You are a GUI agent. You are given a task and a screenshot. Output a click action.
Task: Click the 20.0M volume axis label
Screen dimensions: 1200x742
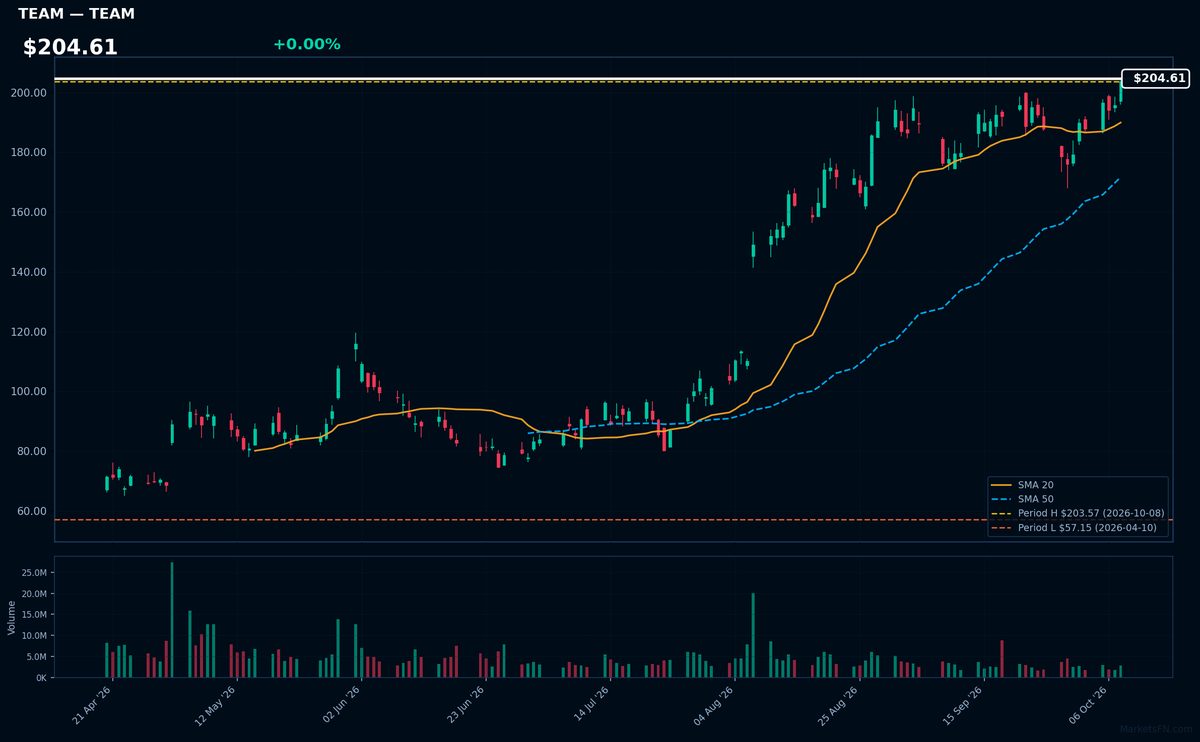tap(33, 594)
